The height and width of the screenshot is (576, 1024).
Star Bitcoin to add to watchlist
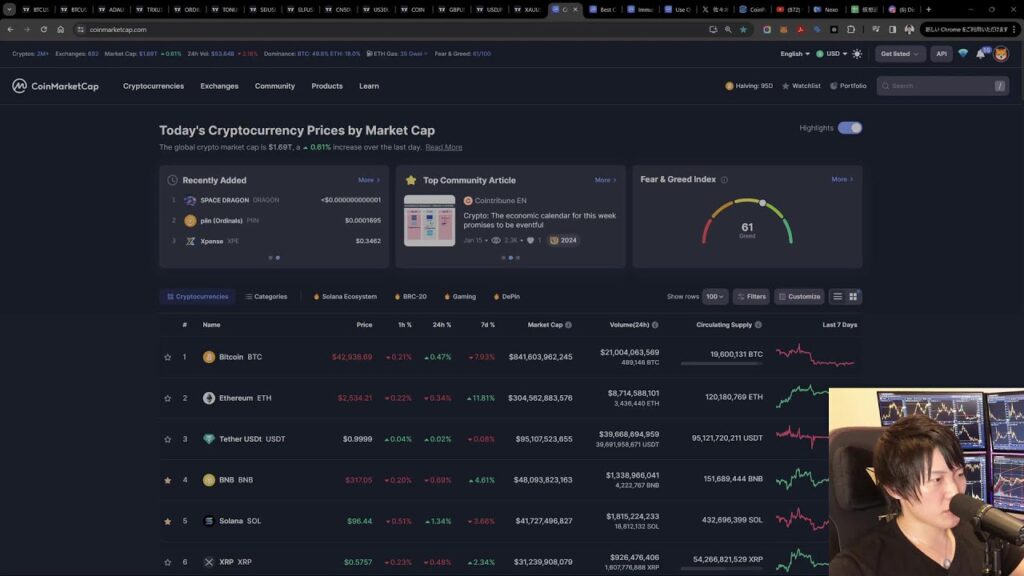[x=168, y=357]
